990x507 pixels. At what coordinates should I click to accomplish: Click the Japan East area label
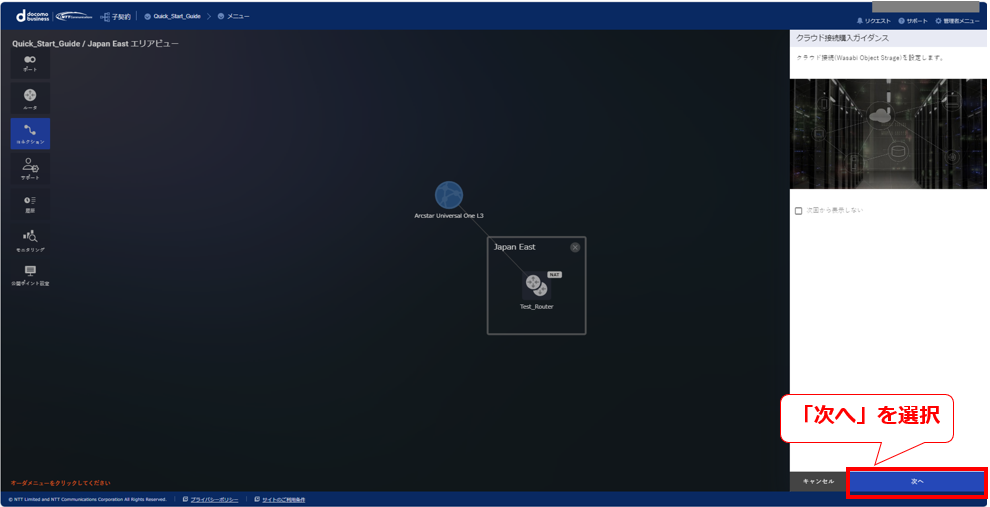(515, 247)
